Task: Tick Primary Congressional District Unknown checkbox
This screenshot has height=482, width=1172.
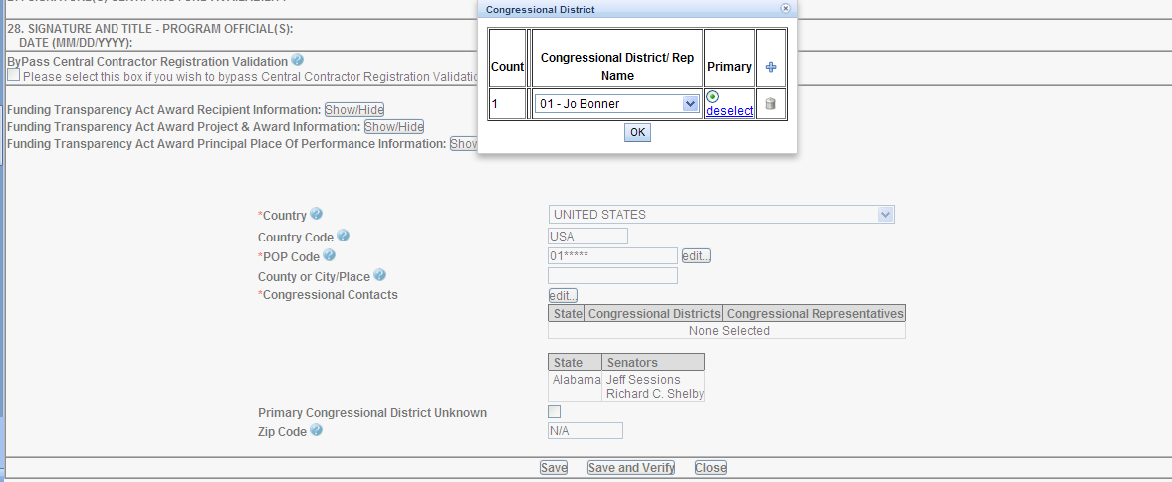Action: click(x=554, y=411)
